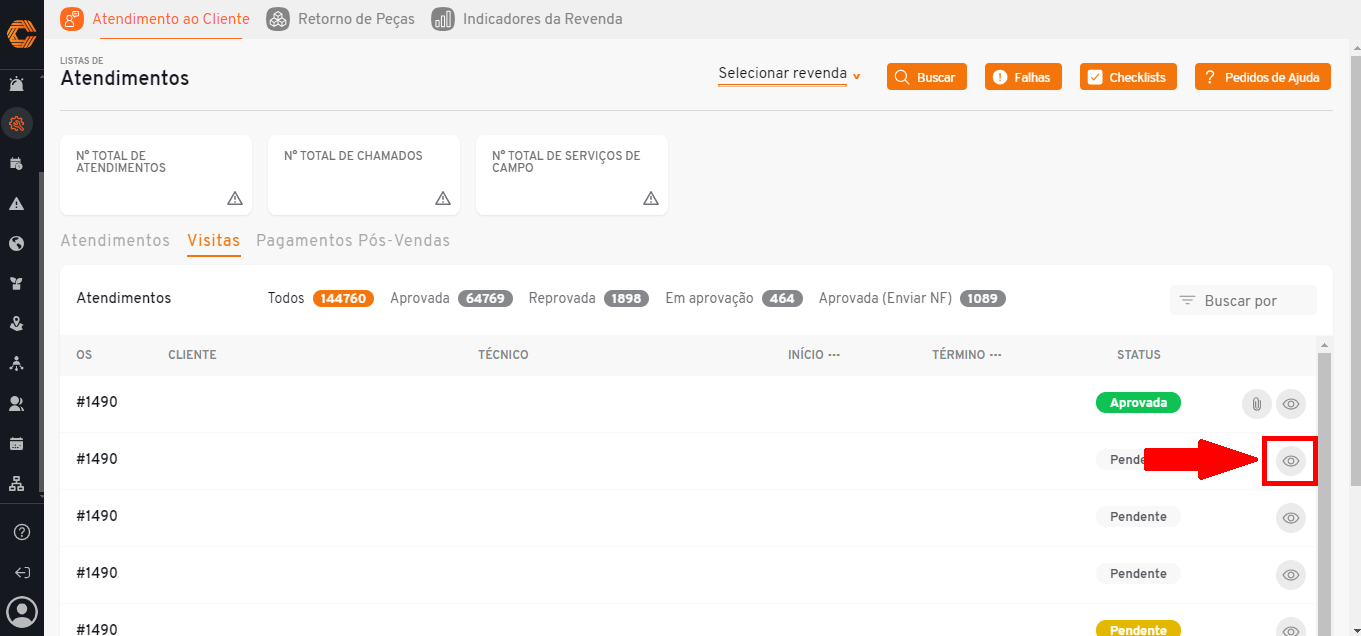The image size is (1361, 636).
Task: Open the calendar-with-clock sidebar icon
Action: (16, 163)
